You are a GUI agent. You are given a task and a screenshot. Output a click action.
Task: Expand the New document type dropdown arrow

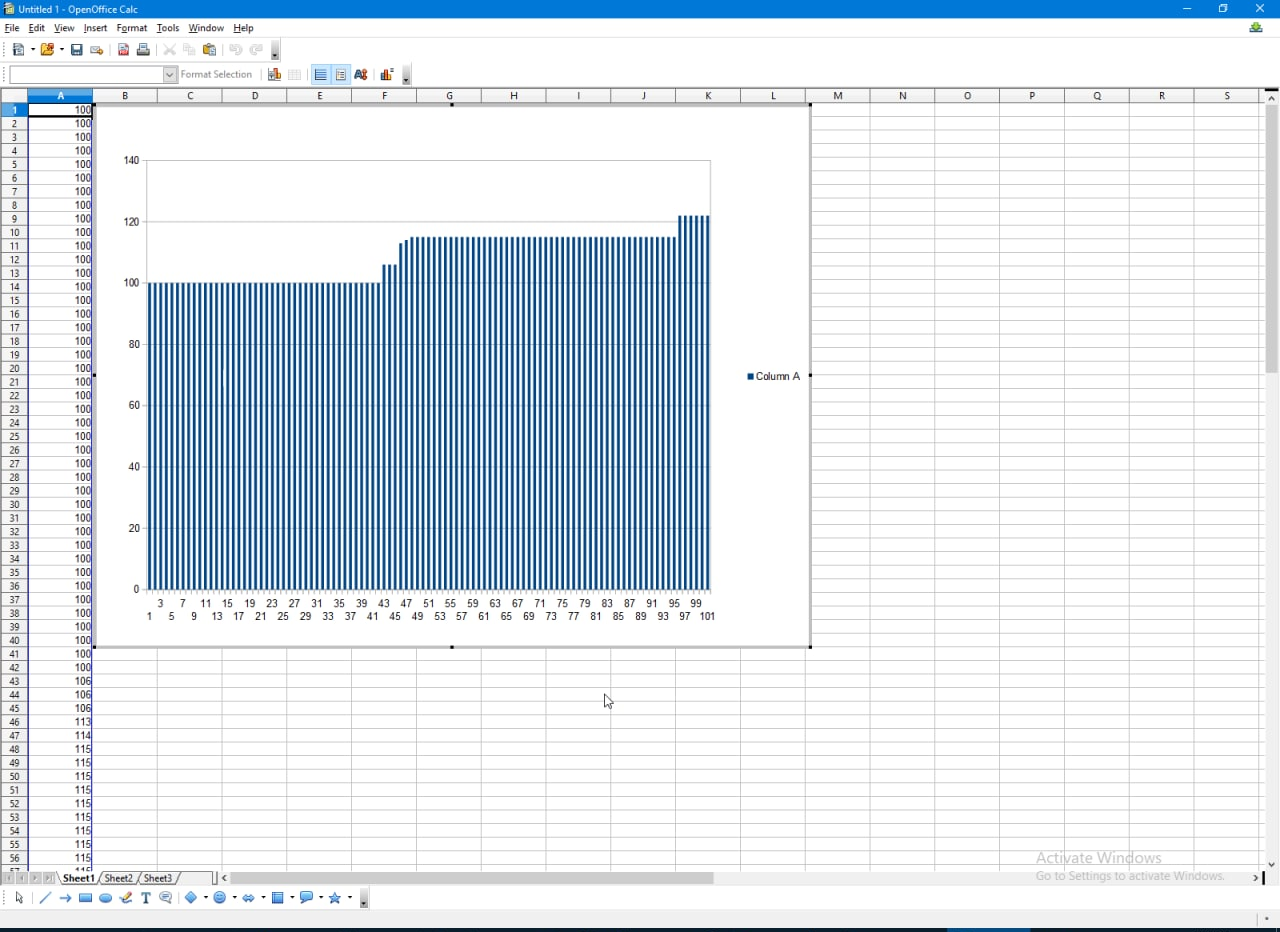pos(32,50)
